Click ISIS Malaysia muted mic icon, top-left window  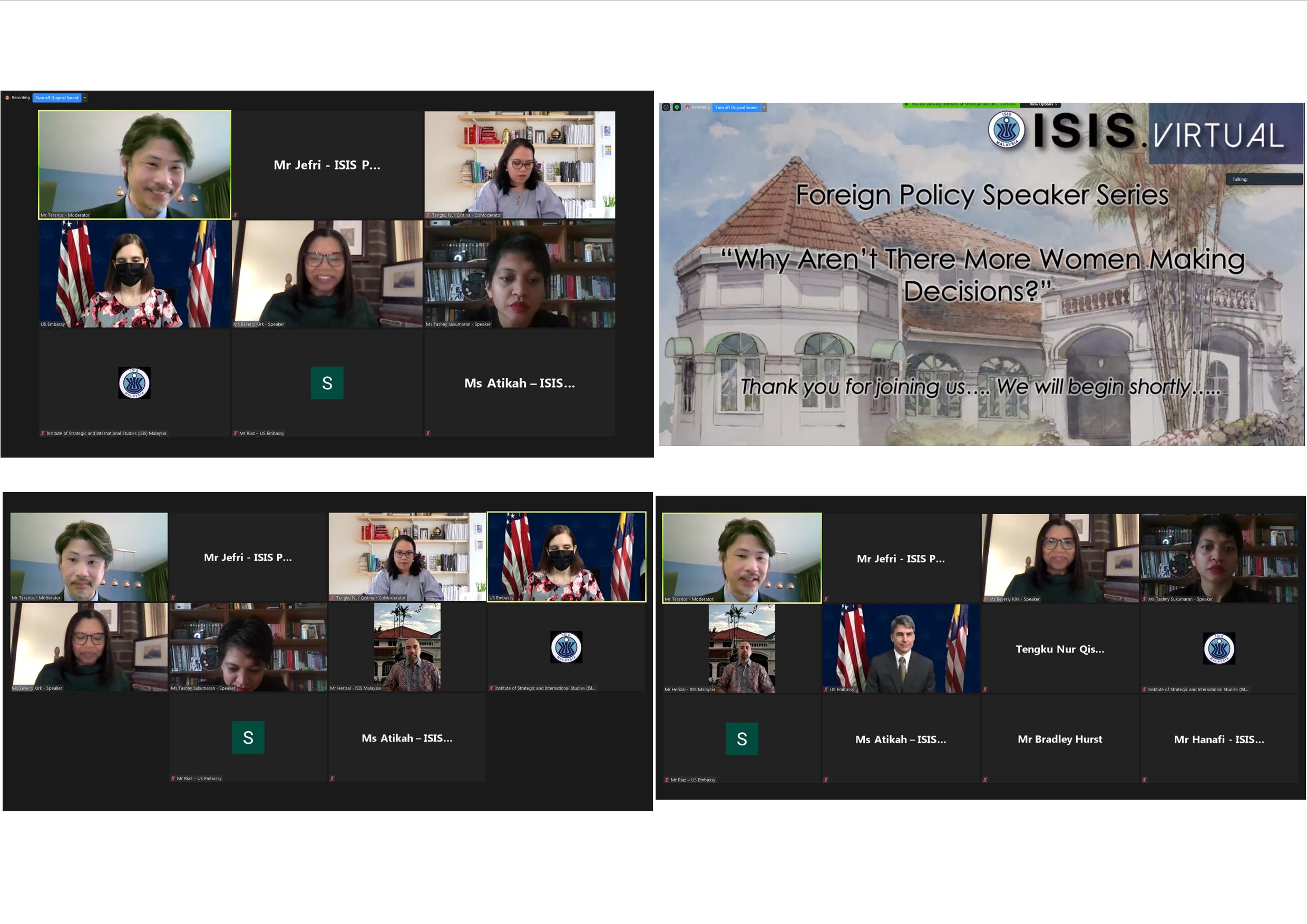coord(43,434)
